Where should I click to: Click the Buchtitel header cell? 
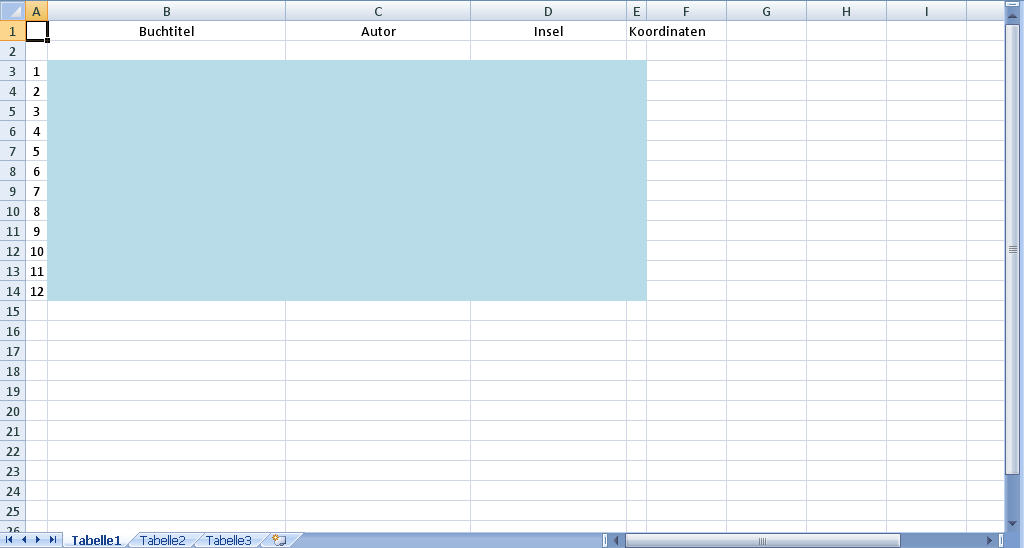coord(166,31)
